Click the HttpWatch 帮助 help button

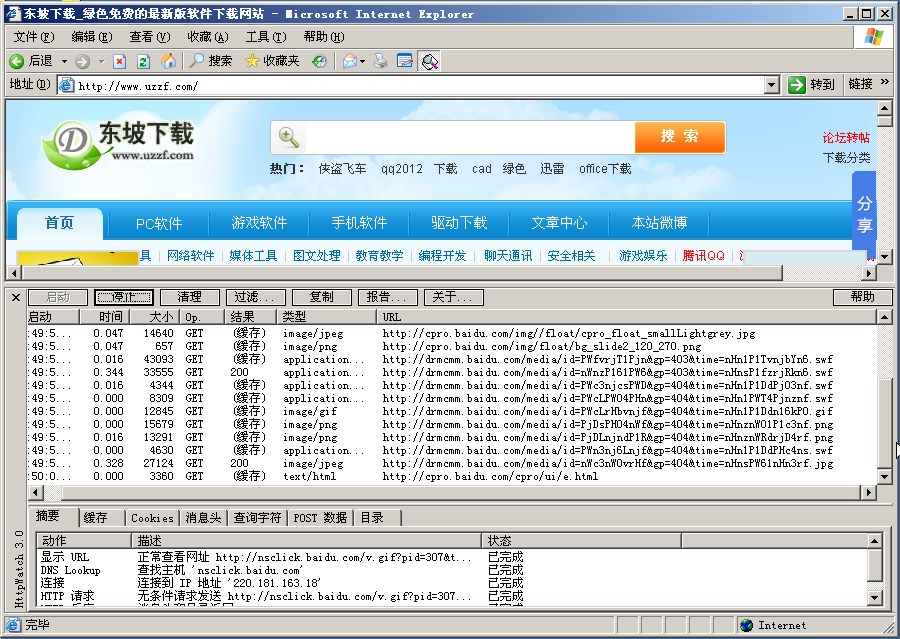[x=863, y=297]
